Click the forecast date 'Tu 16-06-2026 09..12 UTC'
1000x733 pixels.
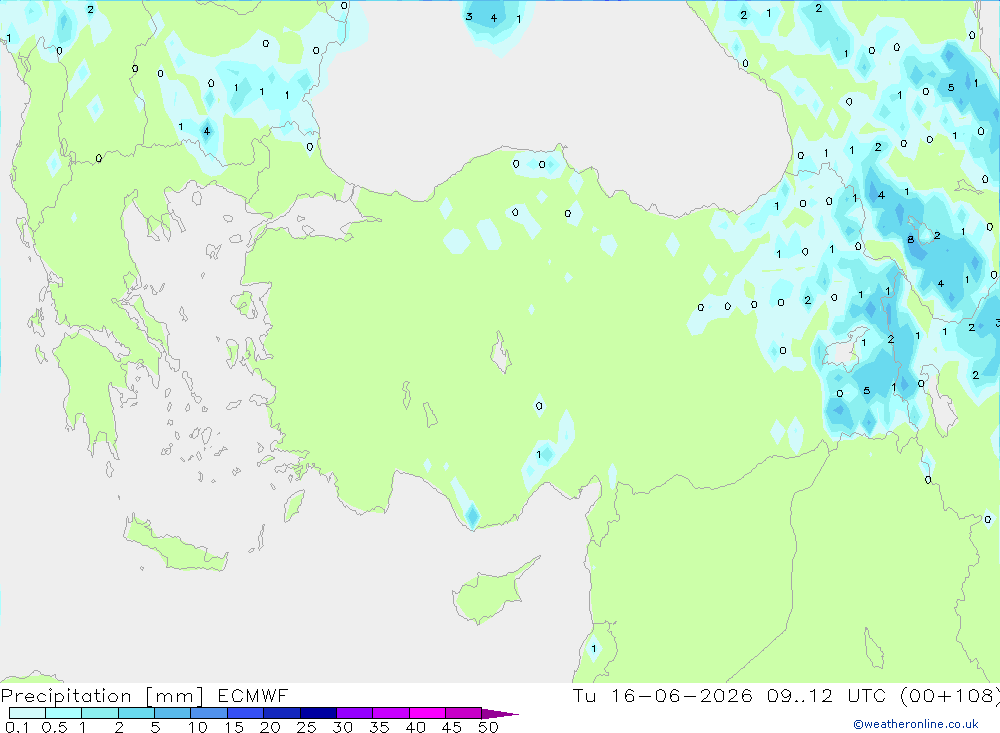732,695
